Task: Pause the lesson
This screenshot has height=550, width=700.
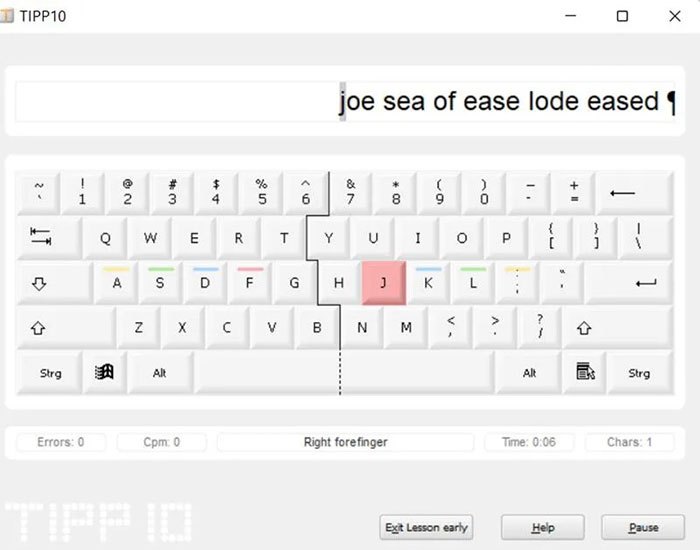Action: (x=643, y=527)
